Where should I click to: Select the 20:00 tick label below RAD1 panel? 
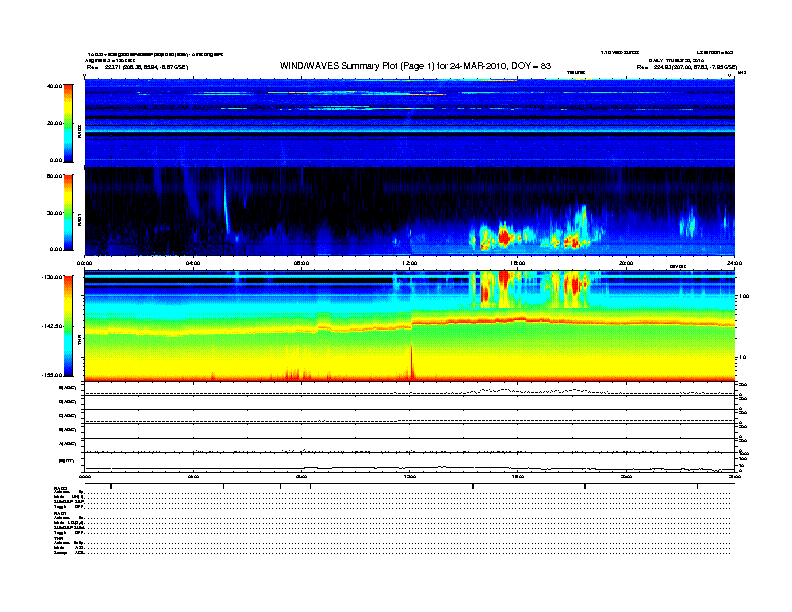(625, 263)
